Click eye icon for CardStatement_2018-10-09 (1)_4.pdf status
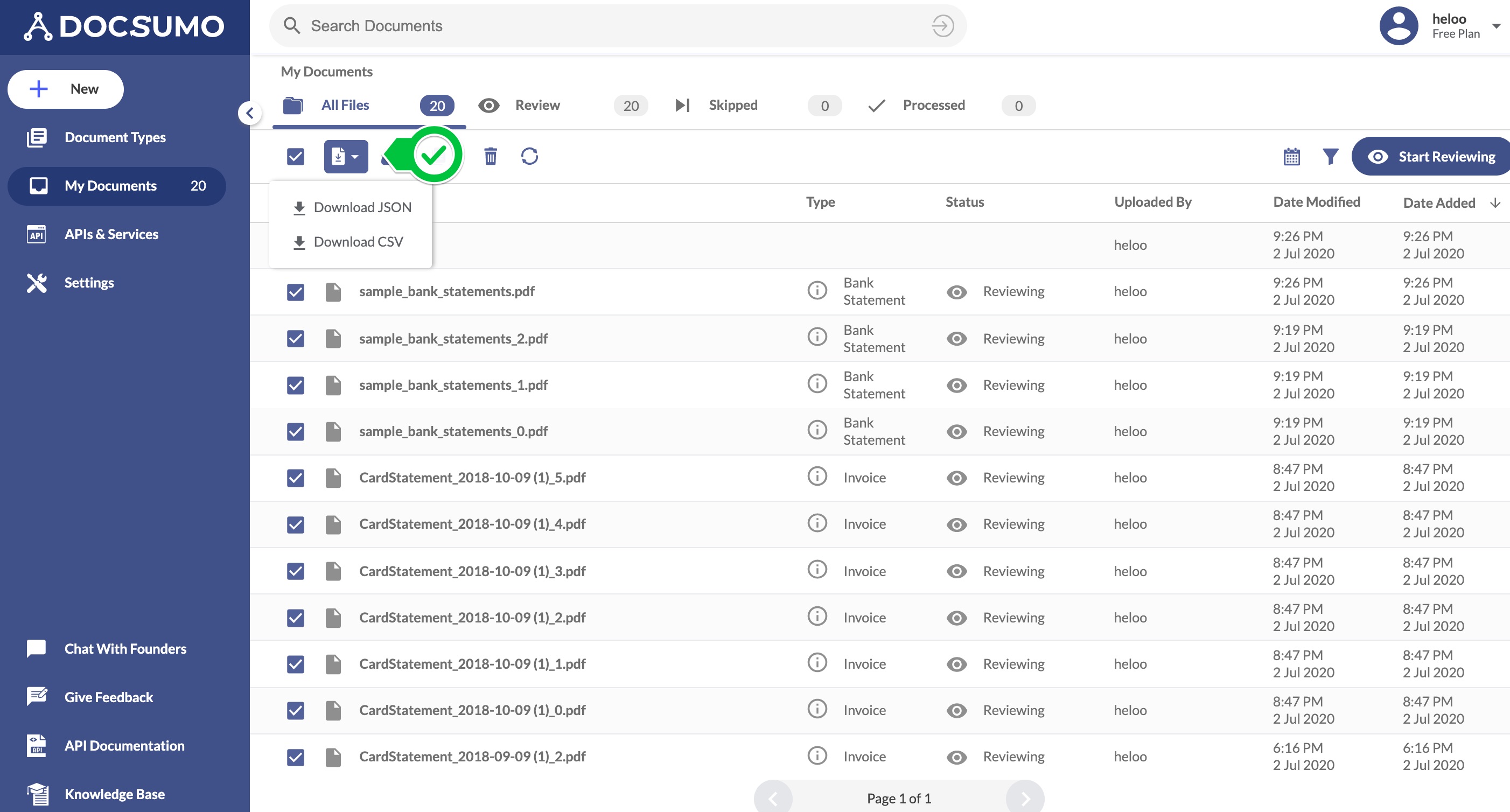Screen dimensions: 1510x812 956,524
